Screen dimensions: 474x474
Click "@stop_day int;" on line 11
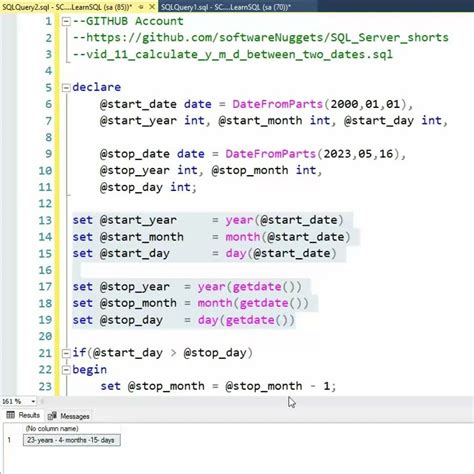(148, 187)
